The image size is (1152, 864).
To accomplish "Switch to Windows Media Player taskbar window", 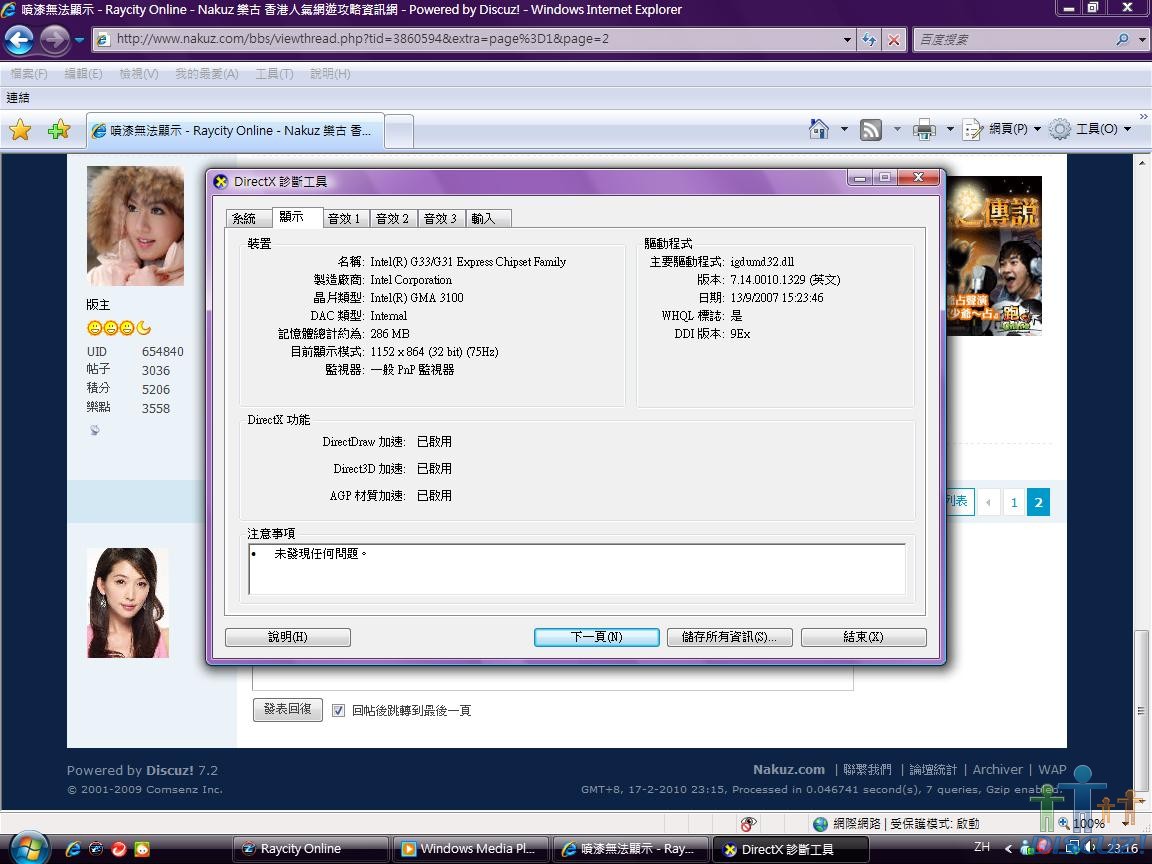I will pyautogui.click(x=471, y=849).
